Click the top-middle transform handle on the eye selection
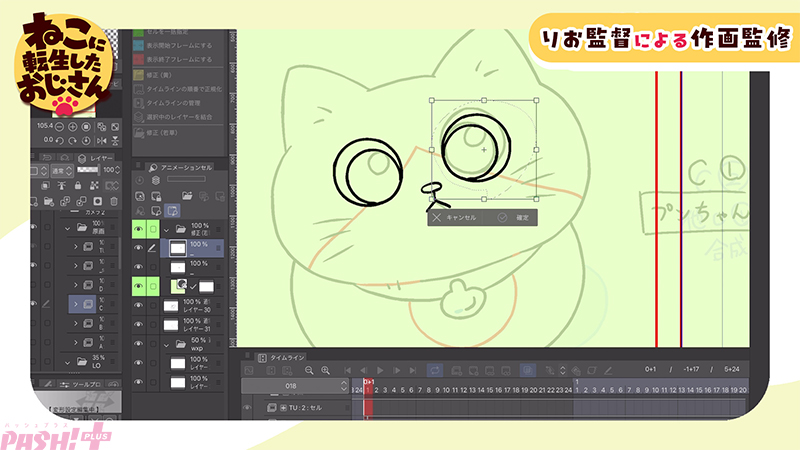 pos(484,100)
